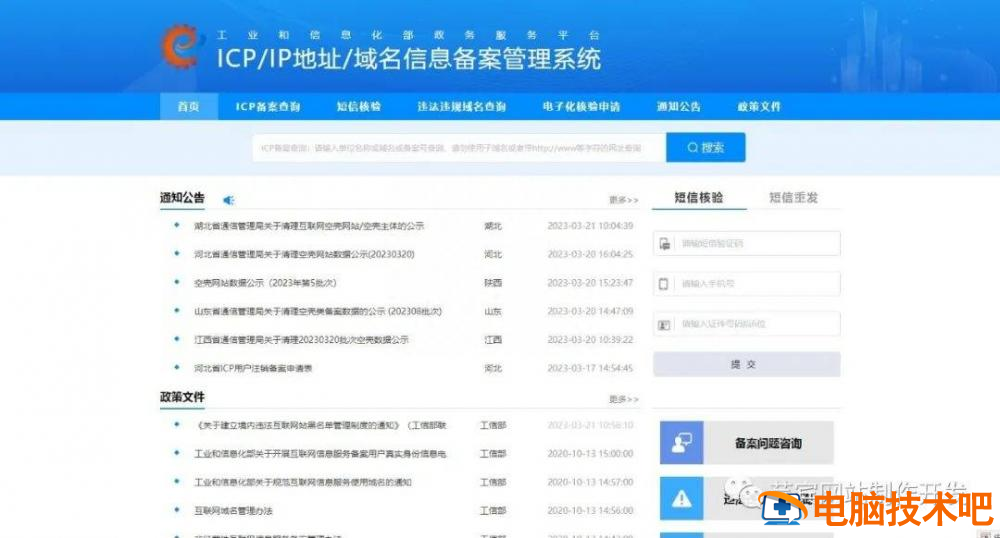Click the orange e-gear site logo
The image size is (1000, 538).
coord(181,46)
